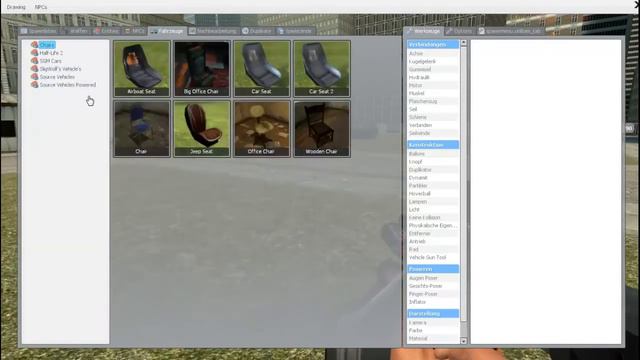Select the Hoverball tool
This screenshot has height=360, width=640.
433,193
